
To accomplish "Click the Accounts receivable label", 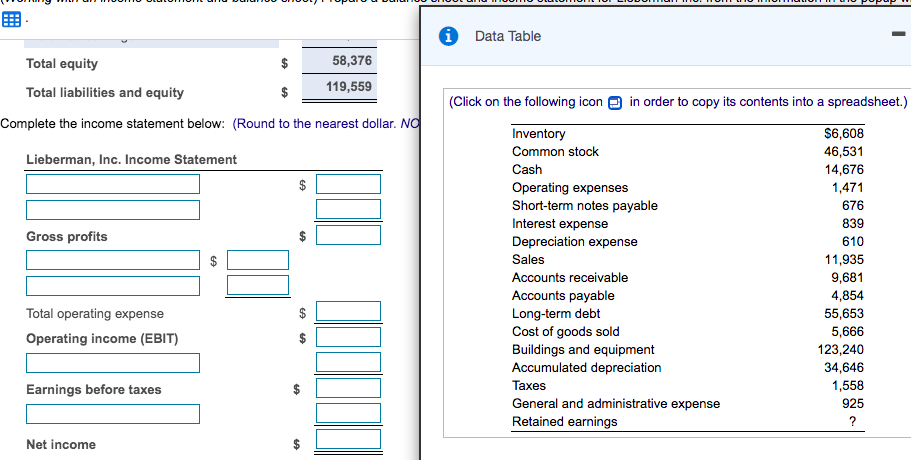I will click(570, 278).
